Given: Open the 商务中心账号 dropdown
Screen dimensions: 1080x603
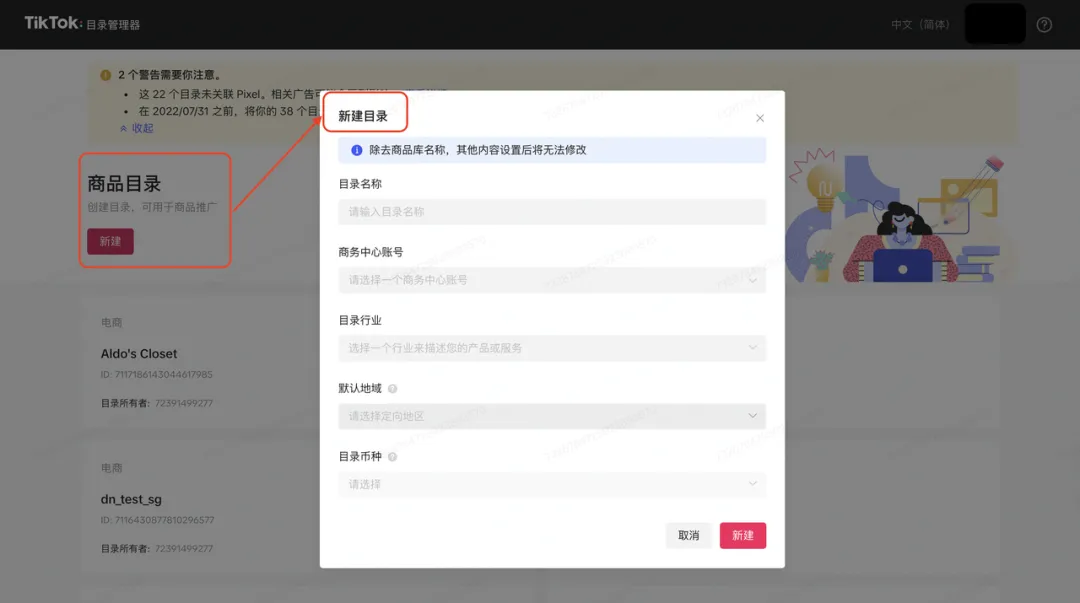Looking at the screenshot, I should pos(552,280).
